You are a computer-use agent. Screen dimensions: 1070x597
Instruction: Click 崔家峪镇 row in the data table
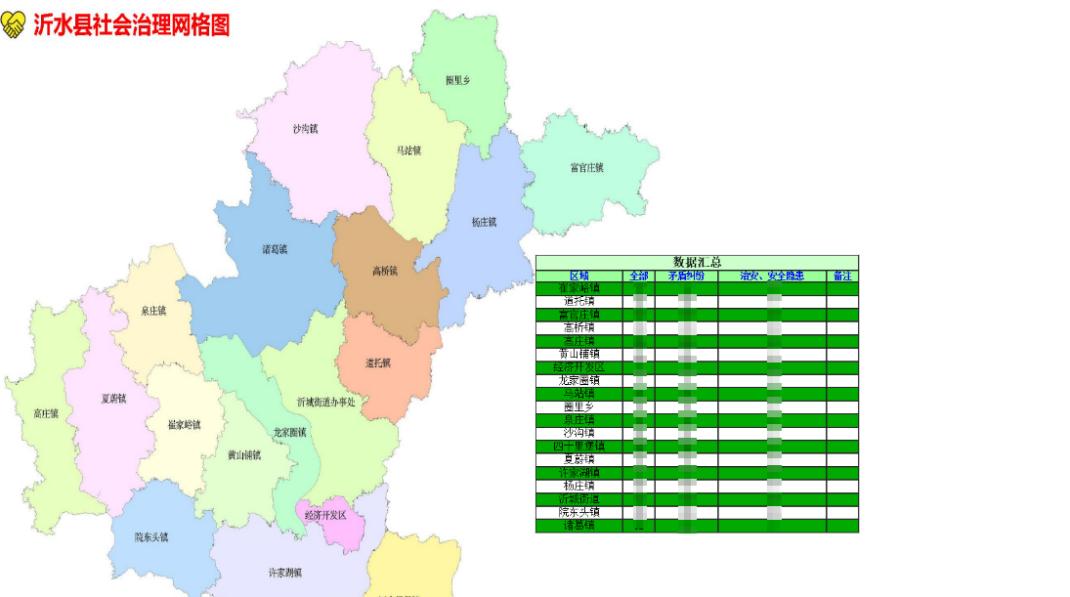tap(697, 288)
